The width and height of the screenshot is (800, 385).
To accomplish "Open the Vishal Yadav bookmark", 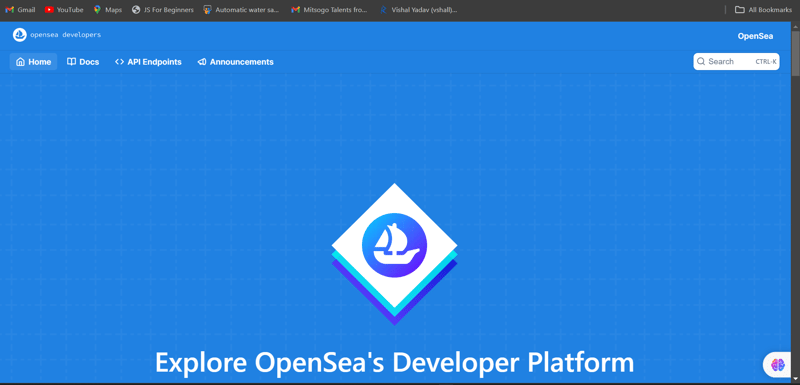I will click(x=418, y=10).
